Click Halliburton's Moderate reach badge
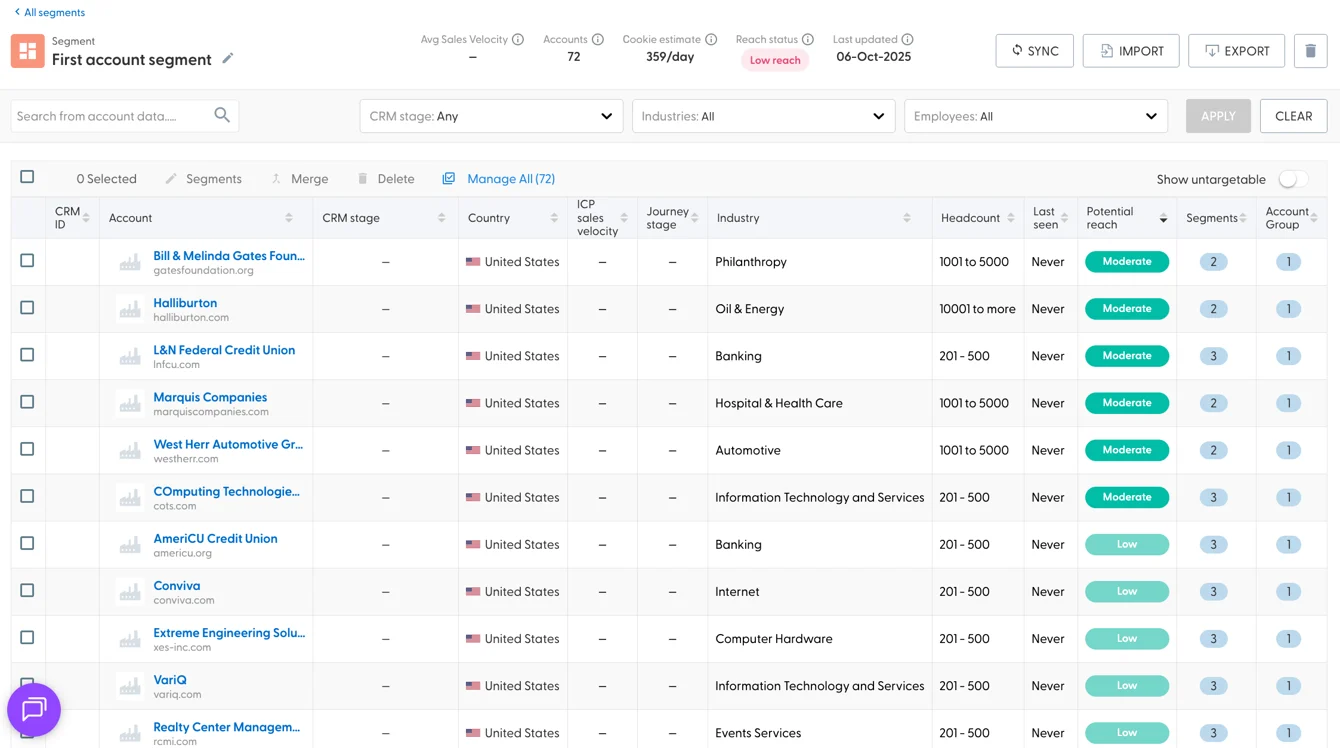 pos(1127,309)
